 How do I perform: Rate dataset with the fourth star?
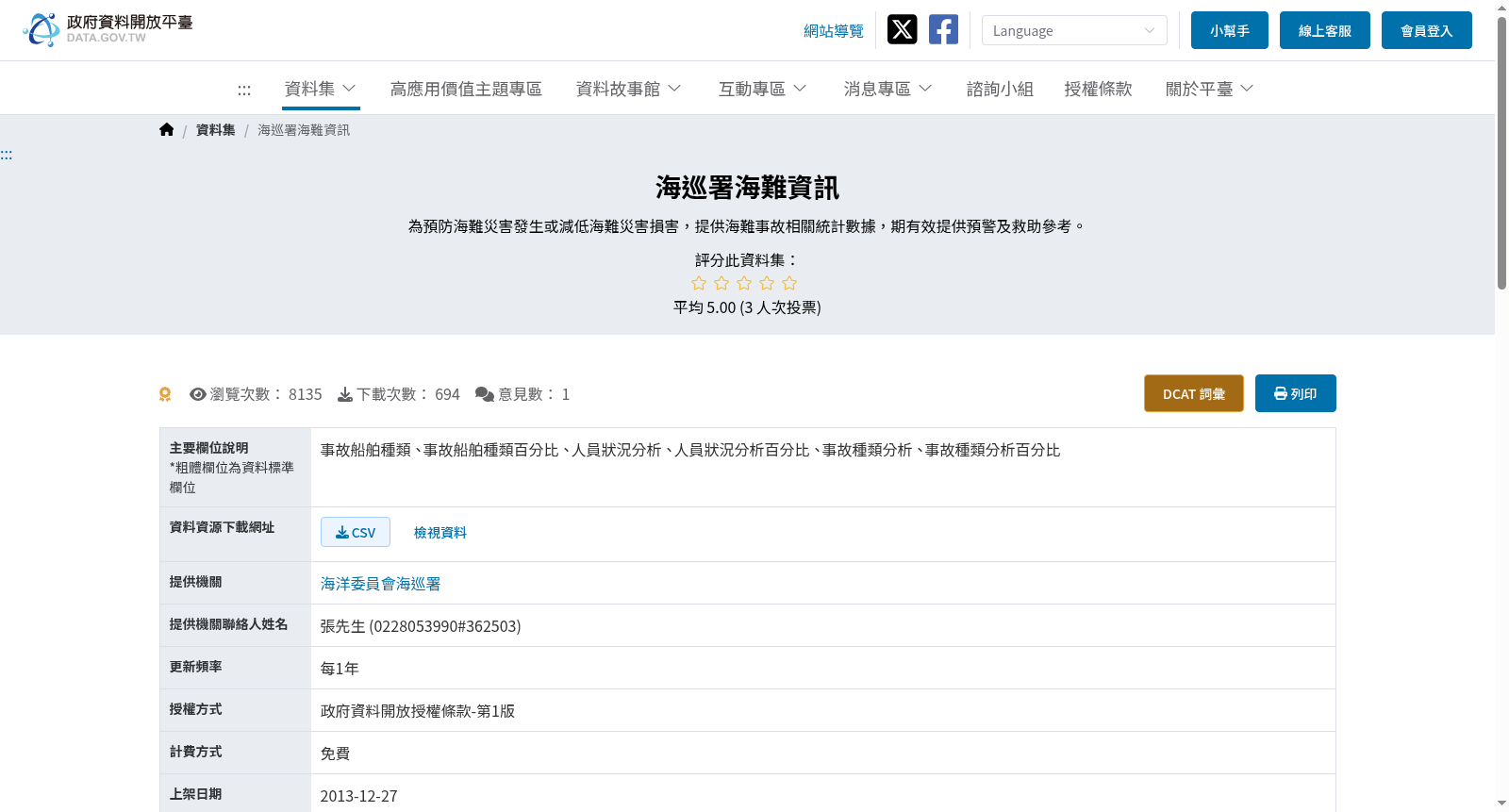(767, 283)
